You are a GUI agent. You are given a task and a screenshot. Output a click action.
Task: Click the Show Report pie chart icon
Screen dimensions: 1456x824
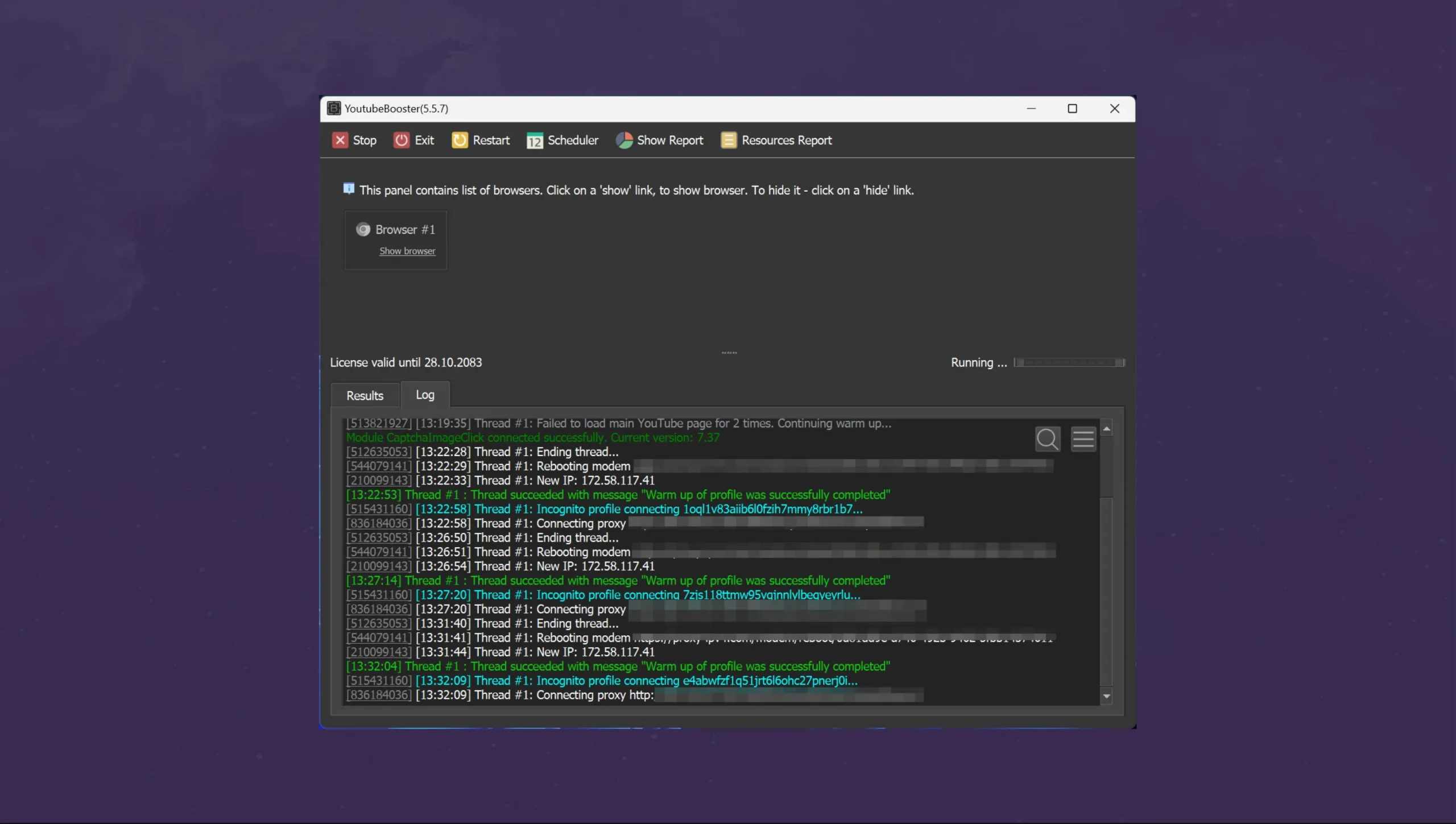click(624, 140)
